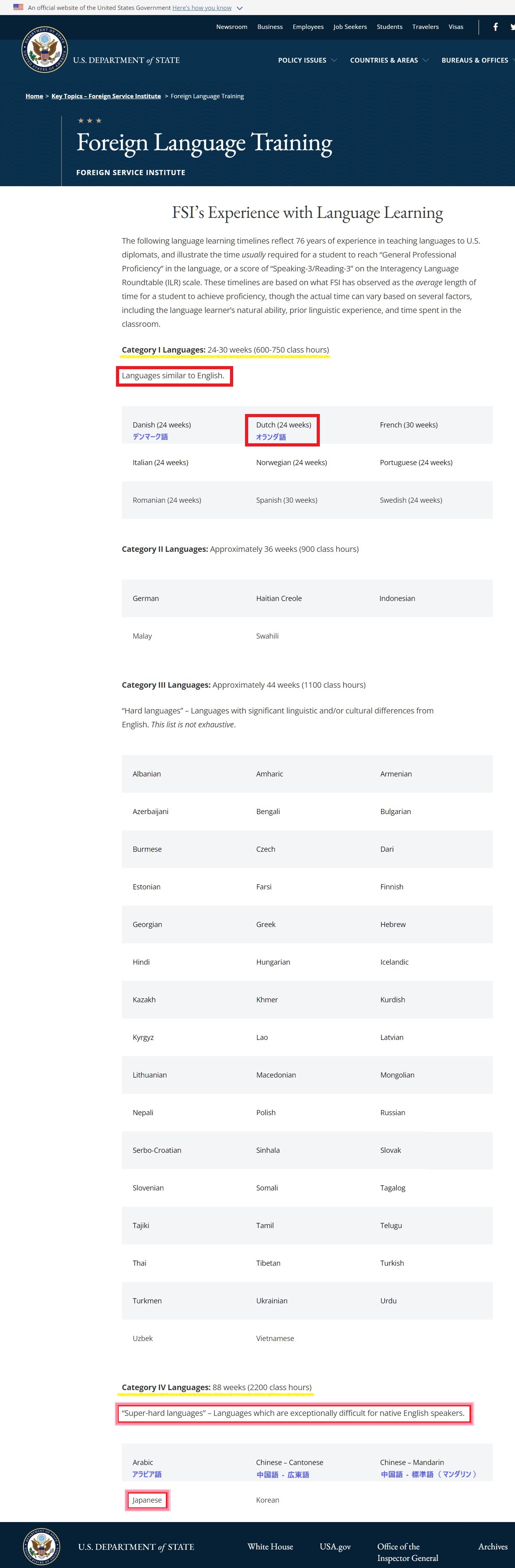Click the U.S. Department of State header title
Image resolution: width=515 pixels, height=1568 pixels.
(126, 60)
